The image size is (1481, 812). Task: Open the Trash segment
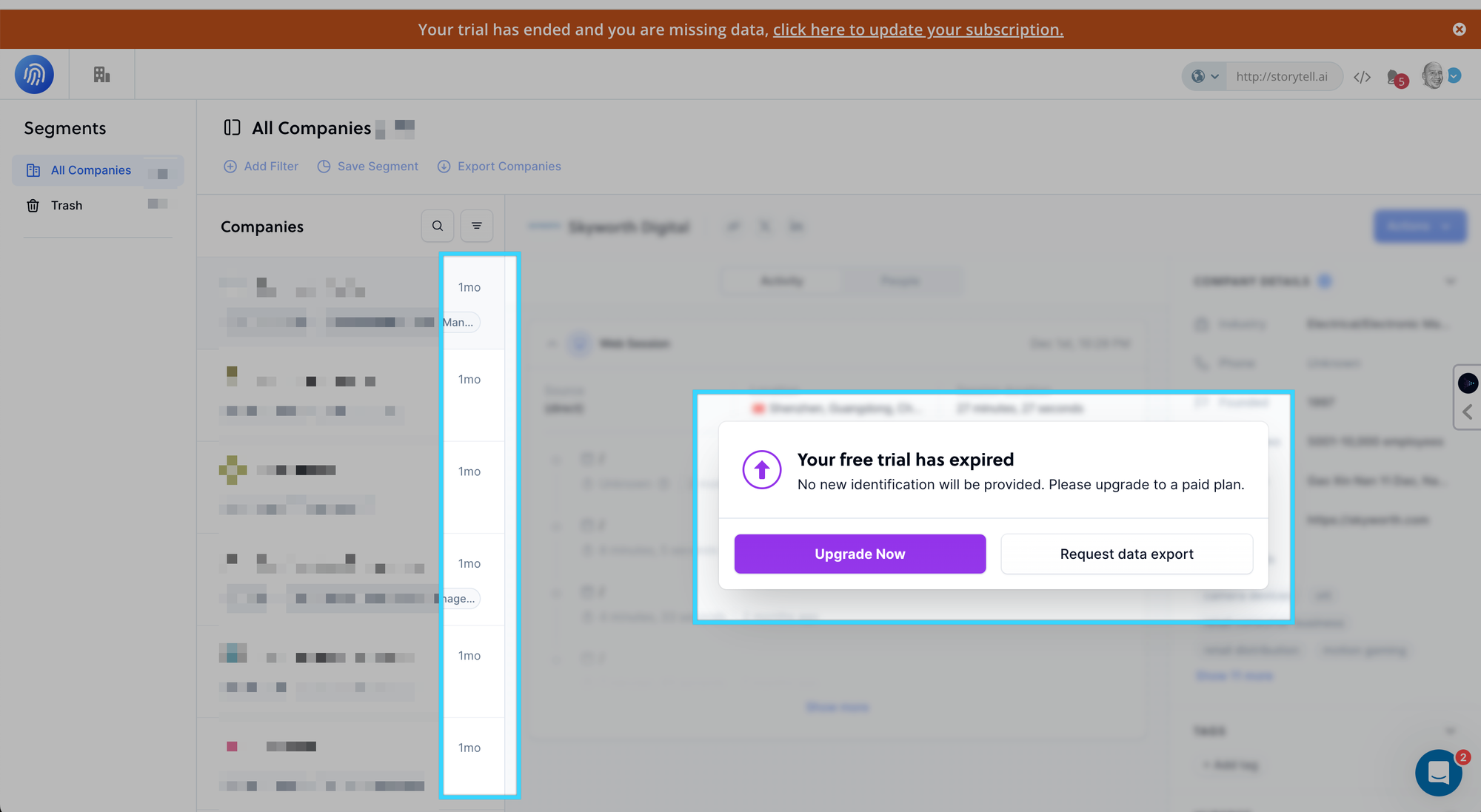67,206
